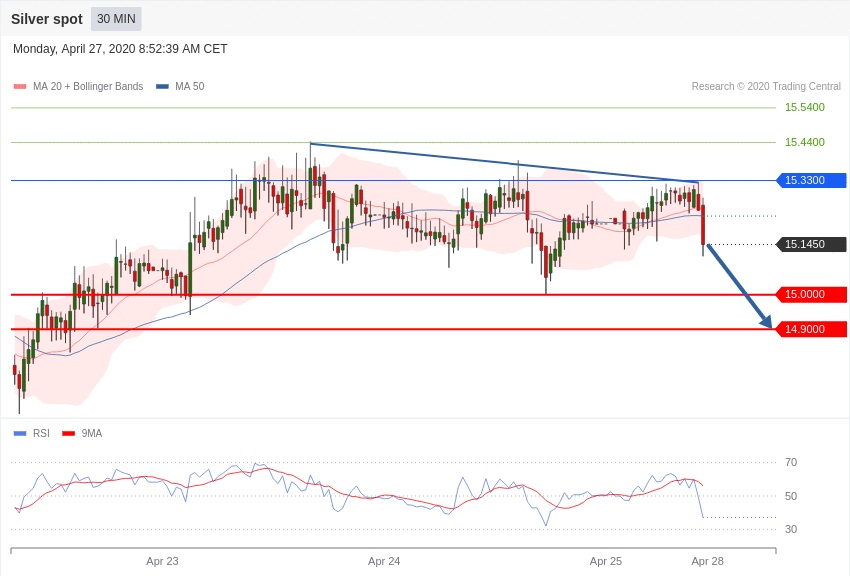The height and width of the screenshot is (576, 850).
Task: Click the date and time stamp text
Action: point(120,49)
